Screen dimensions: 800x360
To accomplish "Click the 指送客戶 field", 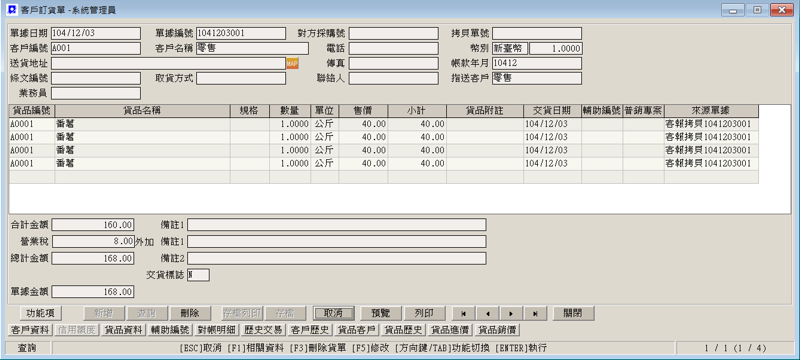I will [537, 79].
